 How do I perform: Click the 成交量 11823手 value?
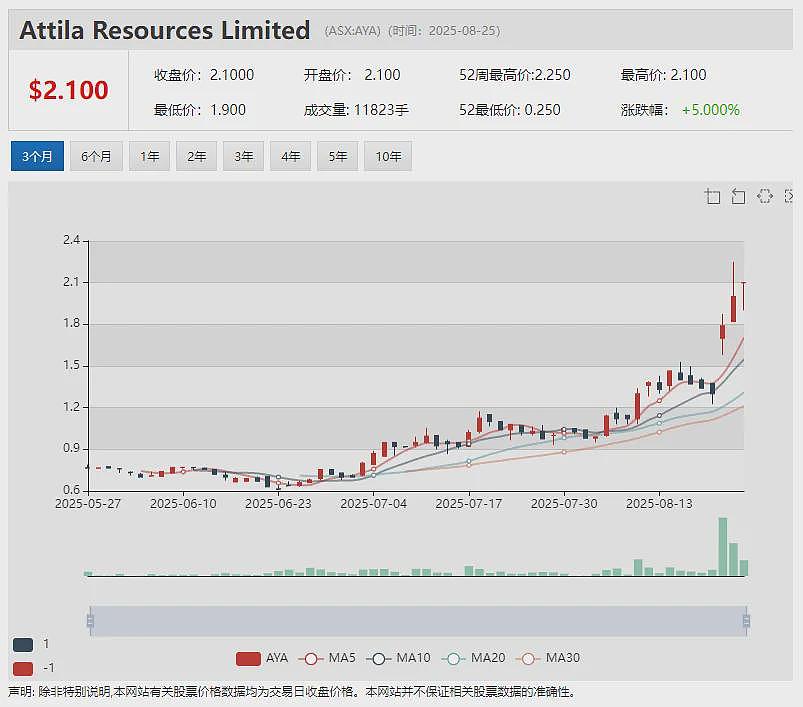tap(356, 110)
